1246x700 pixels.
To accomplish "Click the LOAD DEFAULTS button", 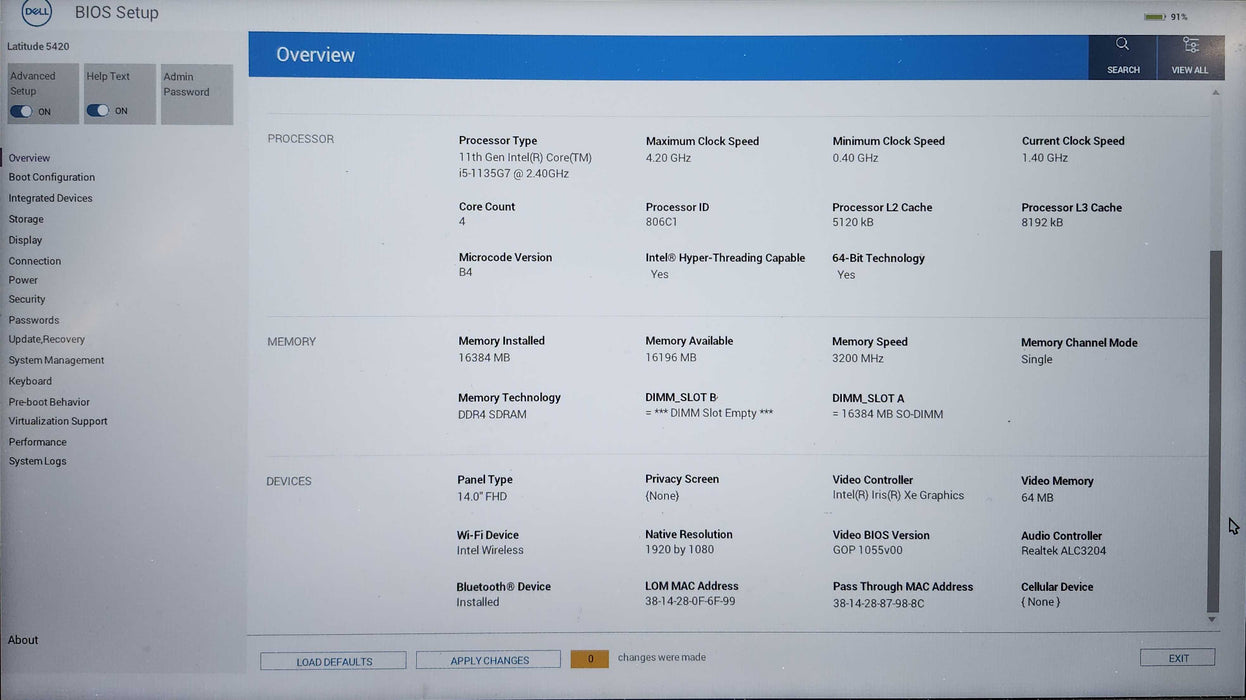I will coord(333,661).
